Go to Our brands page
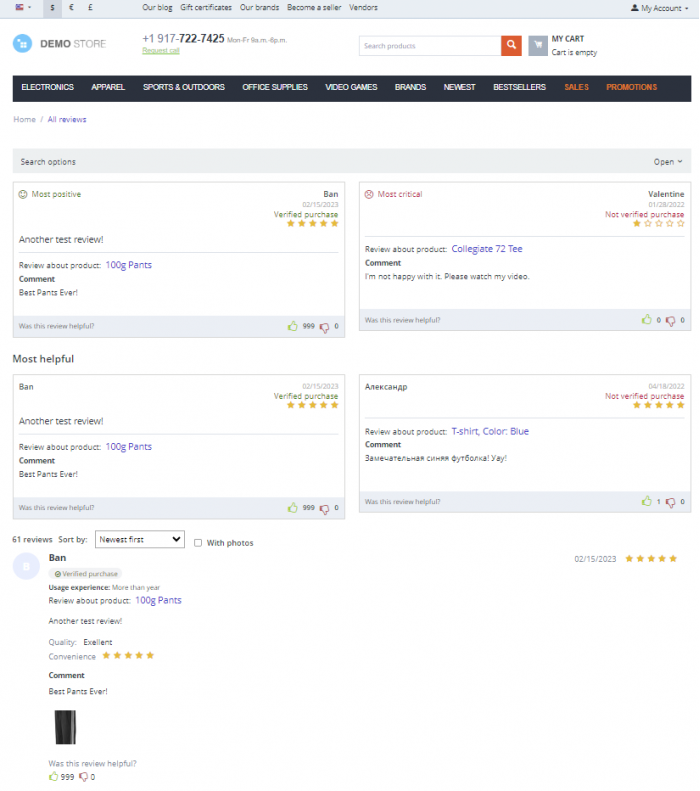 point(259,8)
